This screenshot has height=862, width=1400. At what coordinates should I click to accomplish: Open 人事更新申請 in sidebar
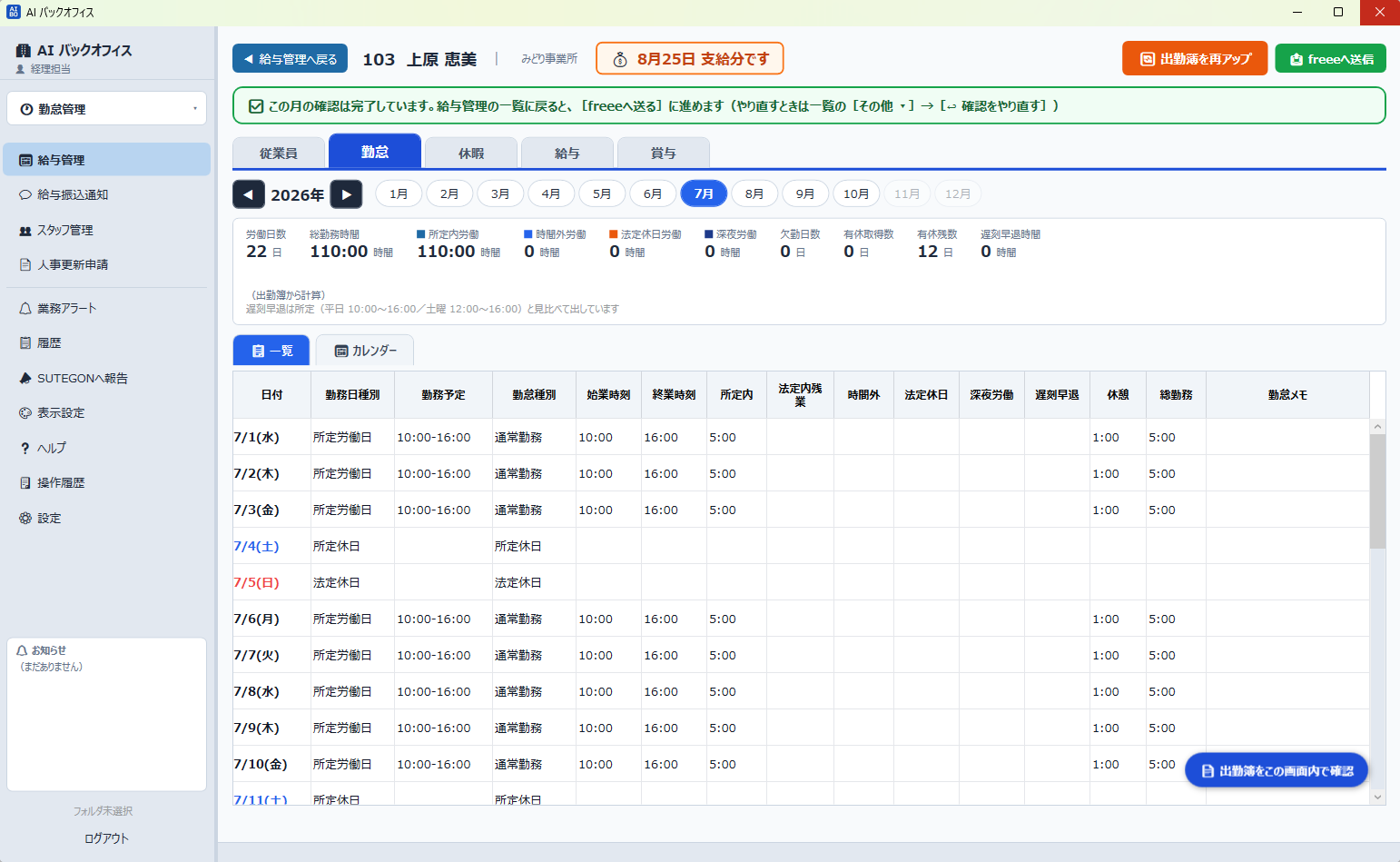tap(107, 264)
